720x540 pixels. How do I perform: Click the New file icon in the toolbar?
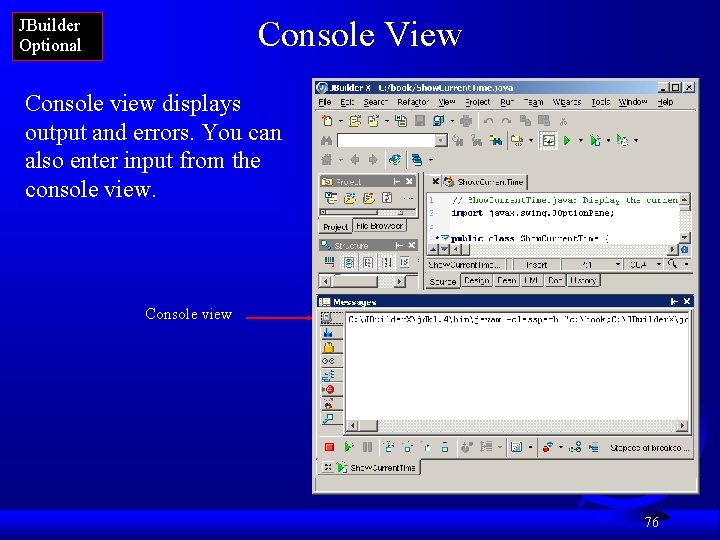point(327,121)
